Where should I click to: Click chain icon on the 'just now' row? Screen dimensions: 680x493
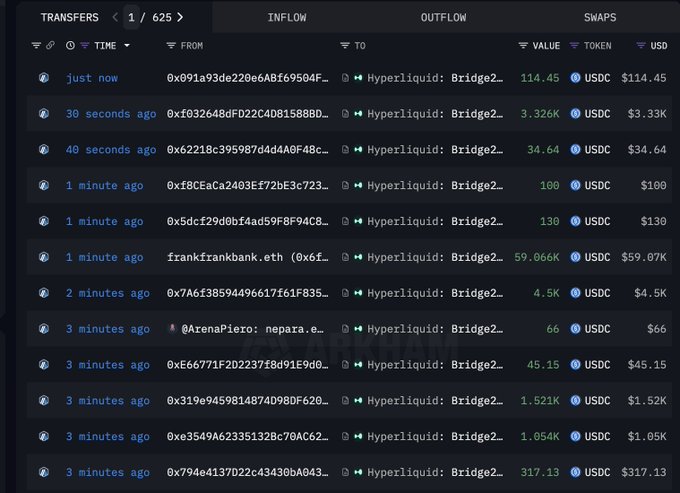pyautogui.click(x=43, y=78)
